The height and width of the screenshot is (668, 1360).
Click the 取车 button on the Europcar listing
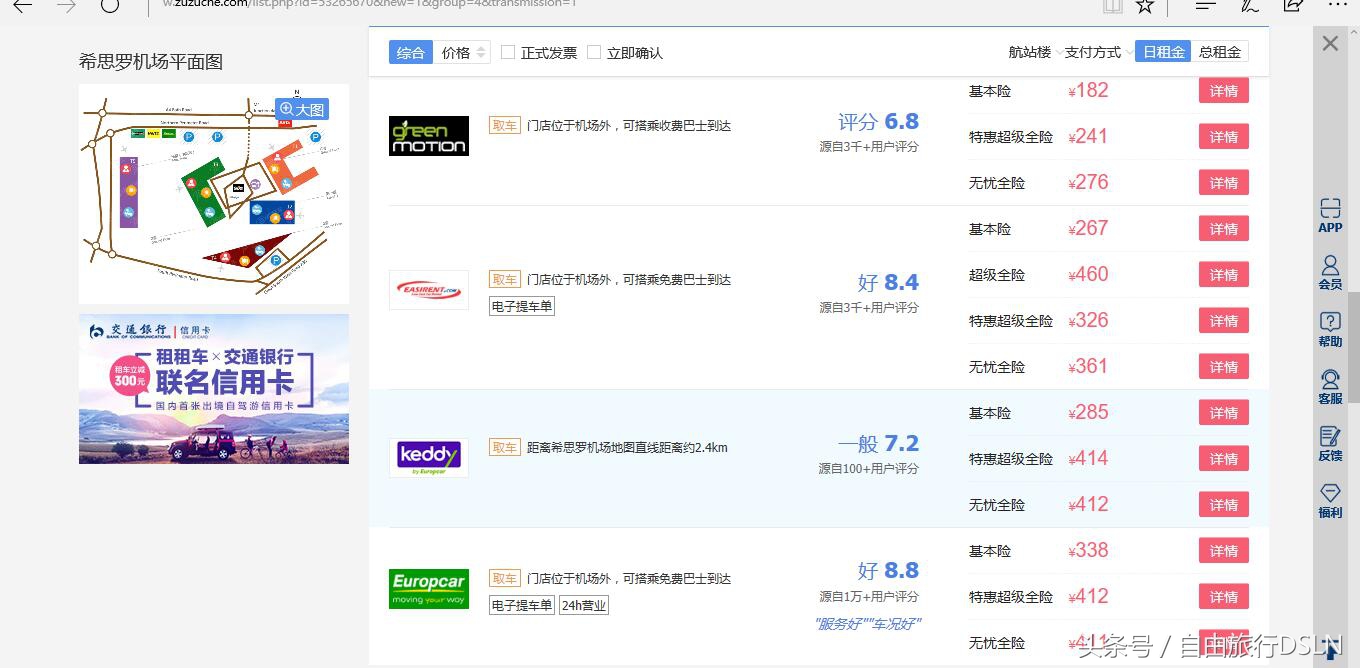[504, 578]
